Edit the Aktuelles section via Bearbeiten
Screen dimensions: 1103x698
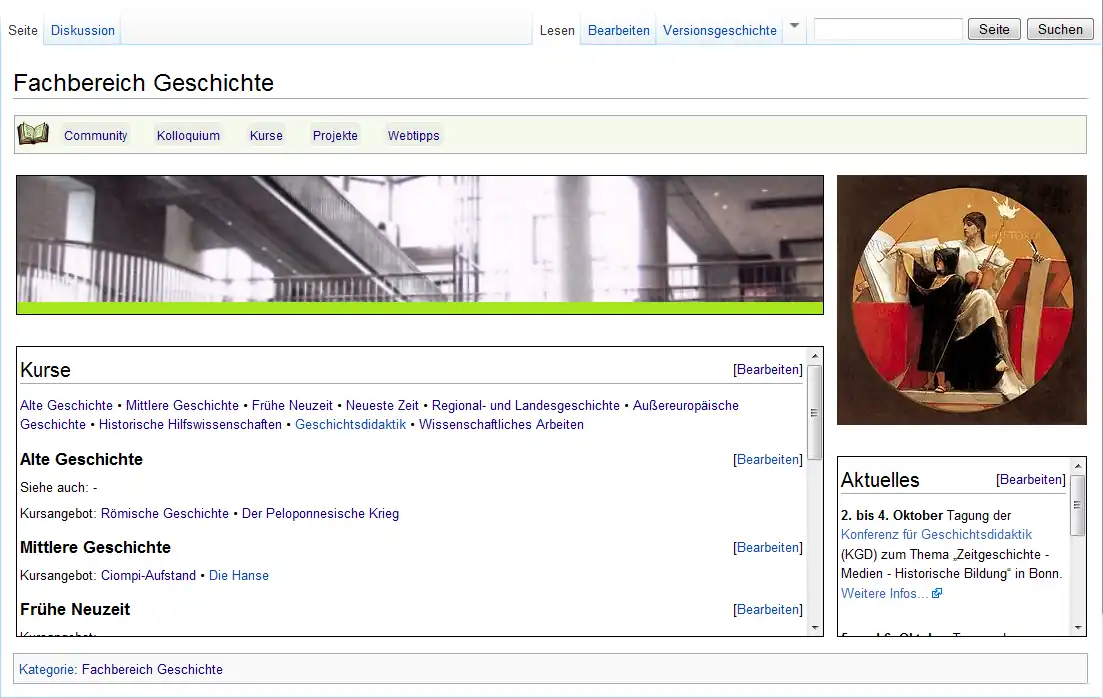tap(1030, 479)
